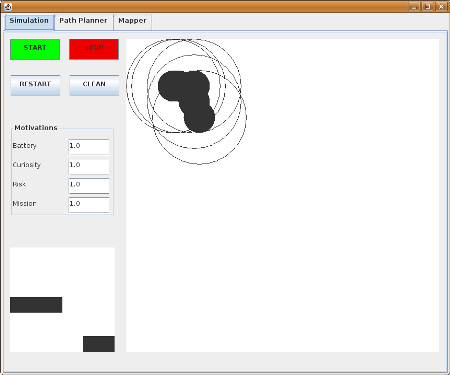Screen dimensions: 450x375
Task: Click the Curiosity label
Action: [27, 165]
